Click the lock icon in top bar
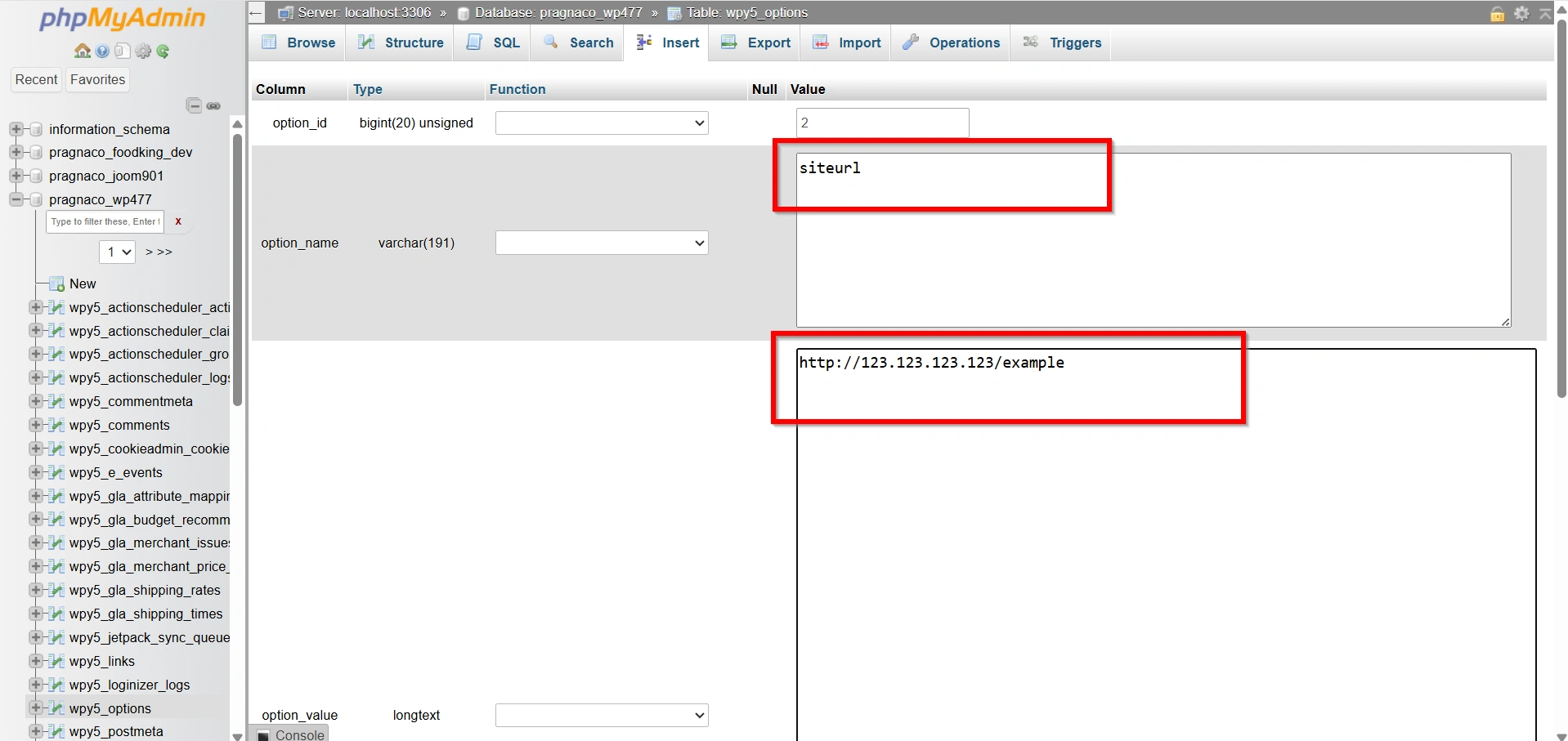Image resolution: width=1568 pixels, height=741 pixels. tap(1498, 13)
